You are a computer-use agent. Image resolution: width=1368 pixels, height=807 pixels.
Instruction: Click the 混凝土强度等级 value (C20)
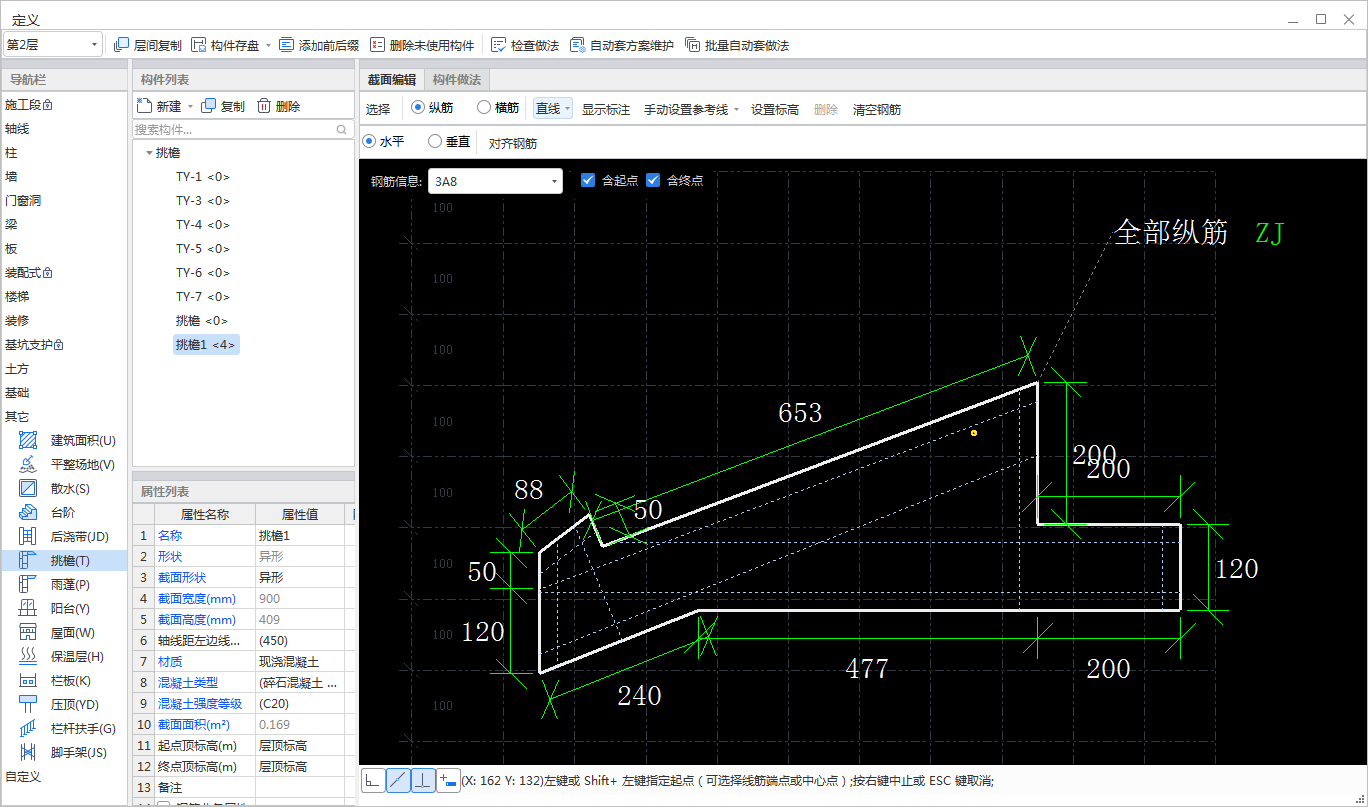click(x=300, y=703)
